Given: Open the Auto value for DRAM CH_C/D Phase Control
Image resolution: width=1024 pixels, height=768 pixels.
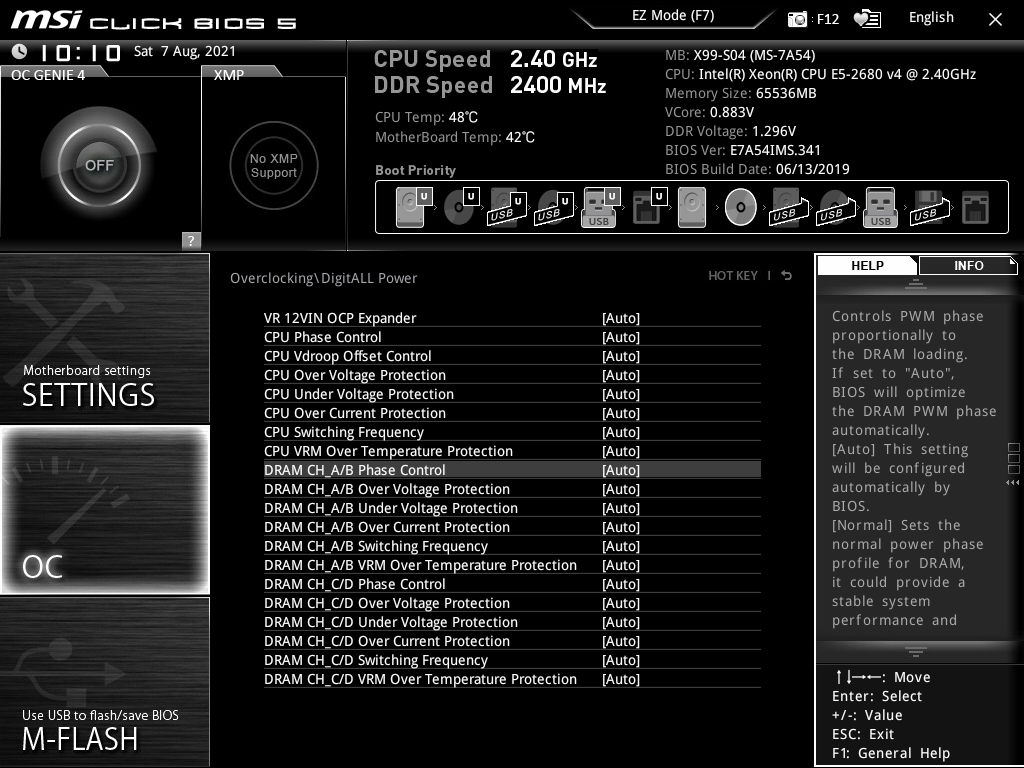Looking at the screenshot, I should (620, 584).
